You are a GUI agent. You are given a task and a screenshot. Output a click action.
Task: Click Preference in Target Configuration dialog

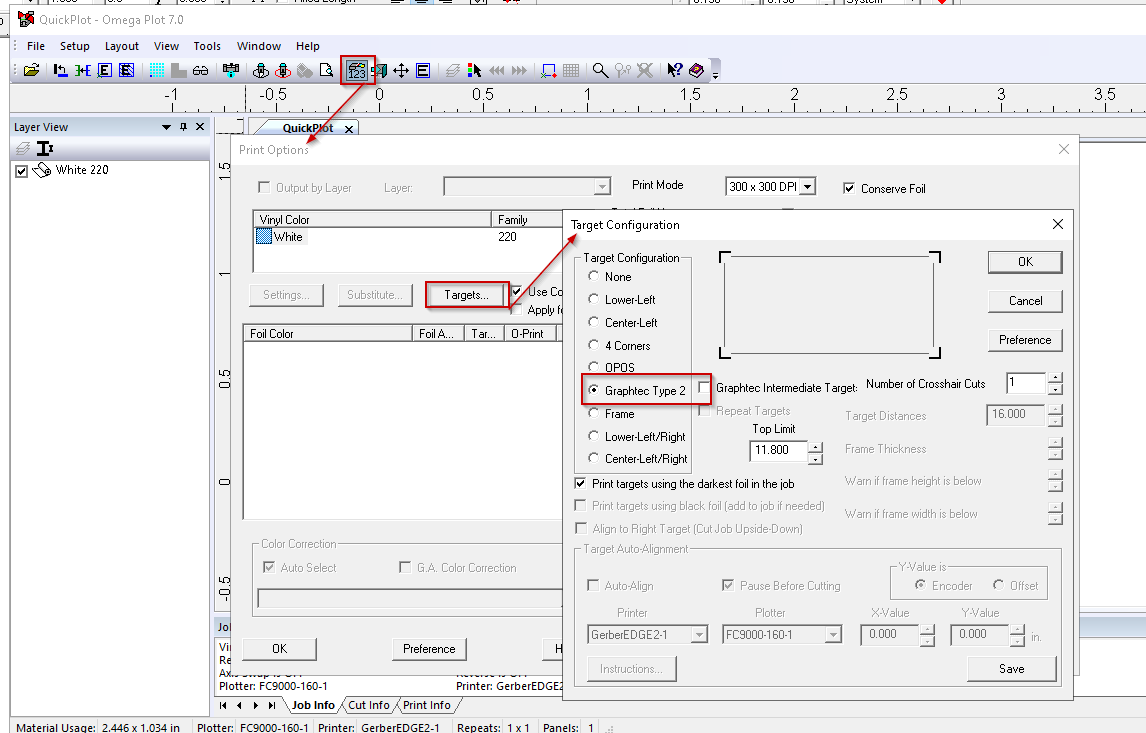click(1025, 340)
